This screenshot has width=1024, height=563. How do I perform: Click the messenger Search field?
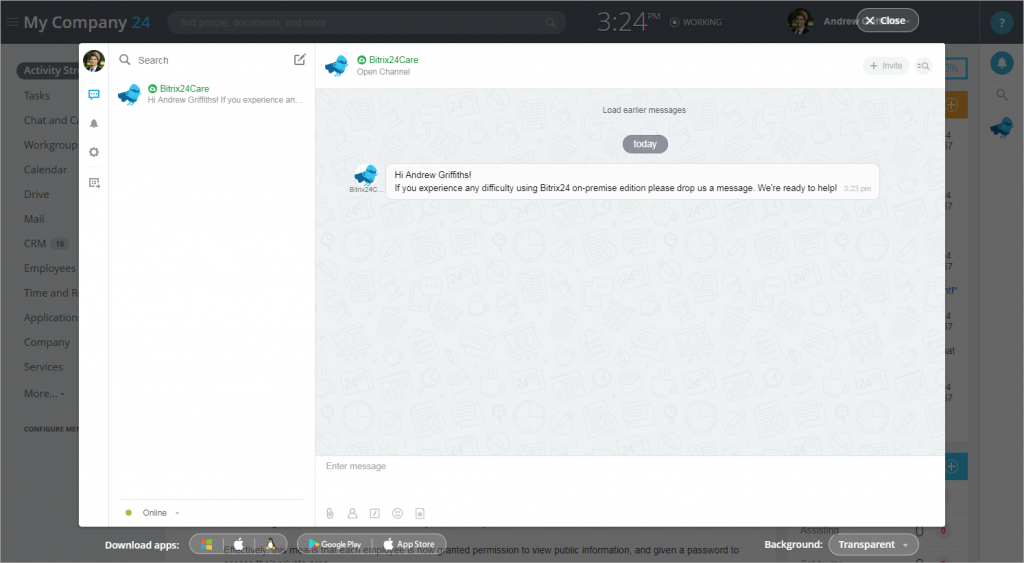pyautogui.click(x=212, y=59)
